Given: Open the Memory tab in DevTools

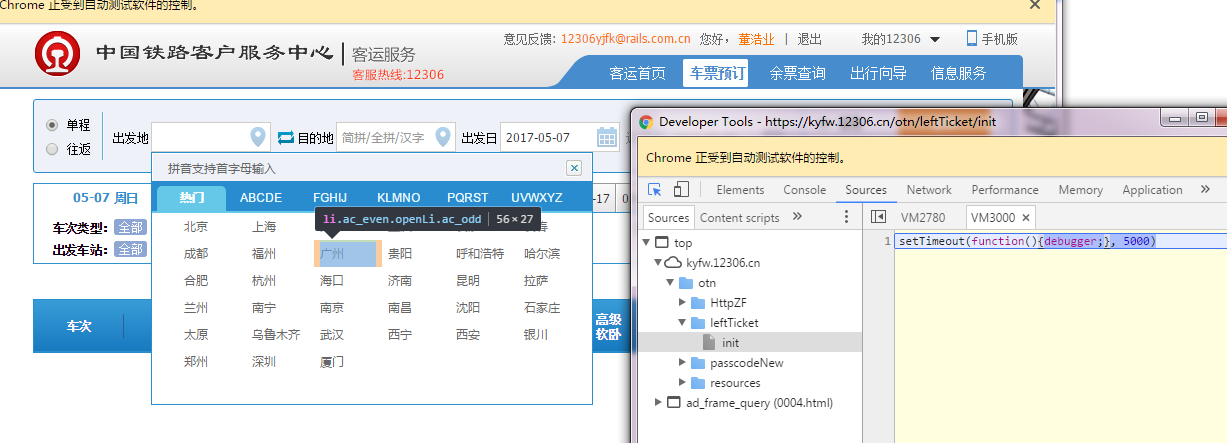Looking at the screenshot, I should tap(1080, 190).
